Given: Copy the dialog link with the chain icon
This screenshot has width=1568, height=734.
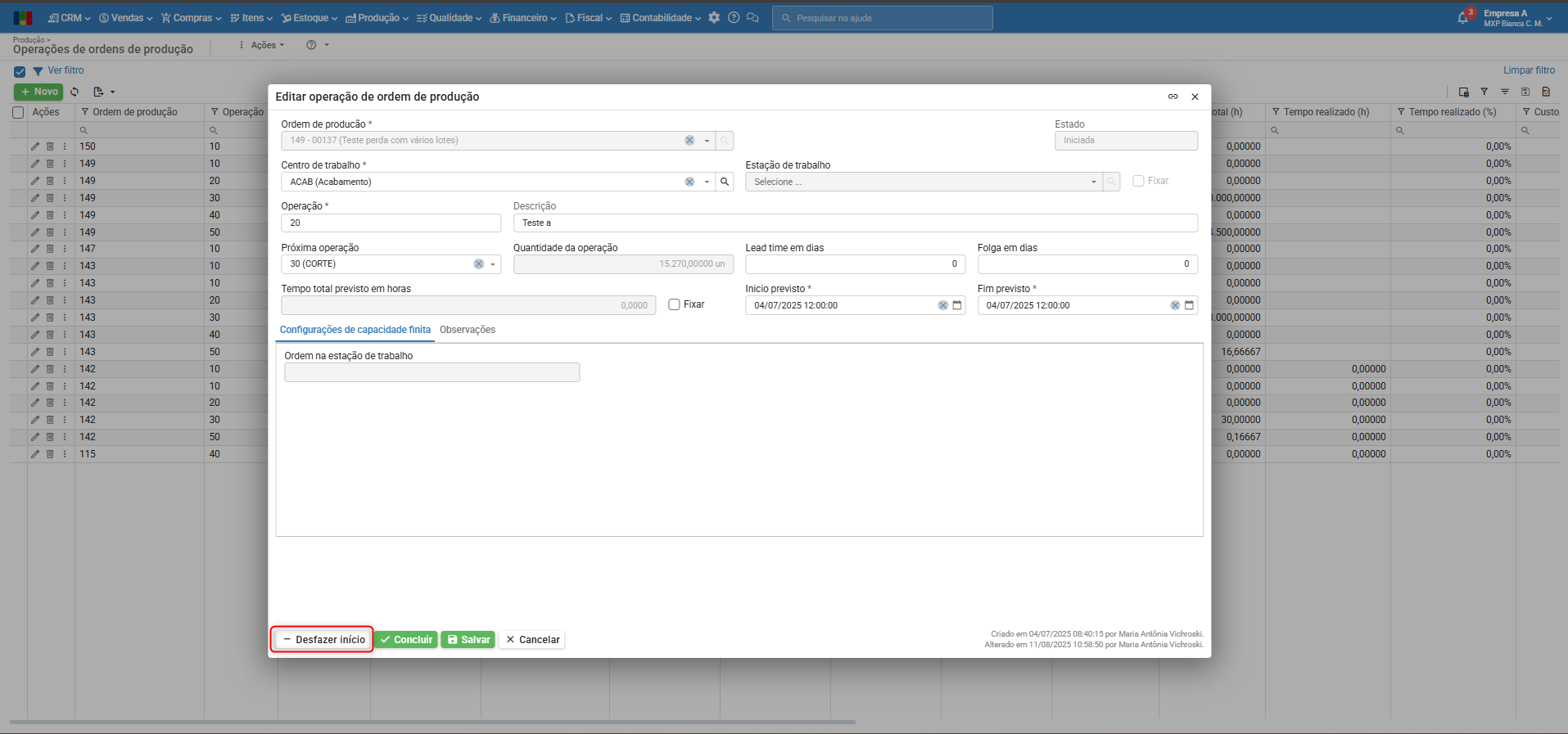Looking at the screenshot, I should point(1173,97).
